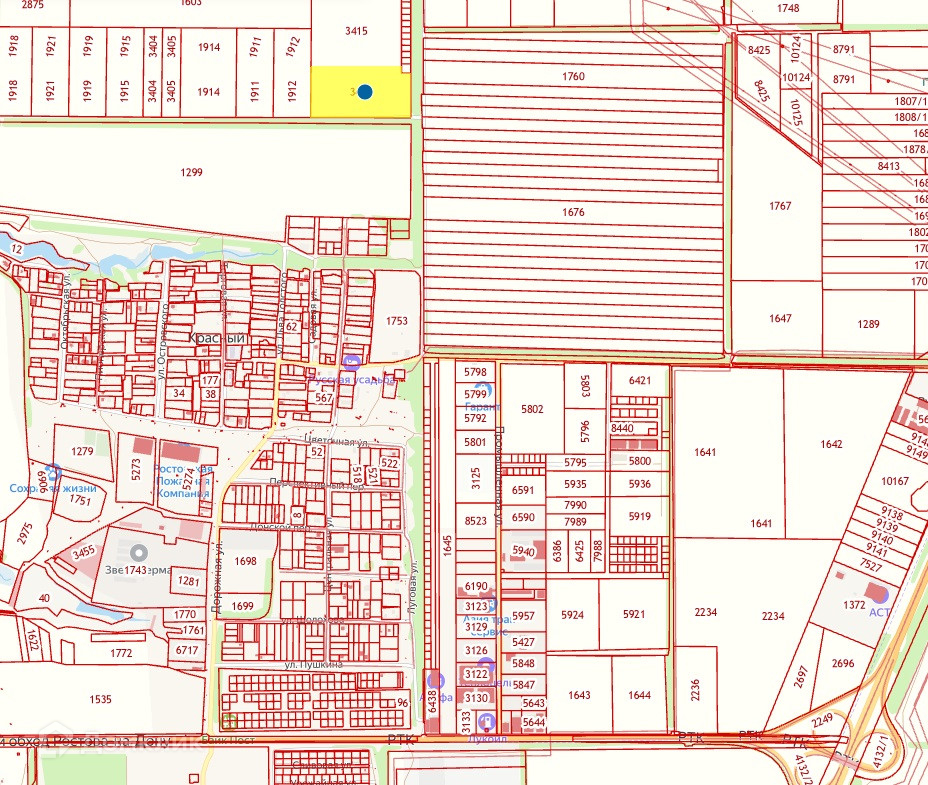Open the Сохрани жизни marker icon
This screenshot has height=785, width=928.
pos(54,472)
